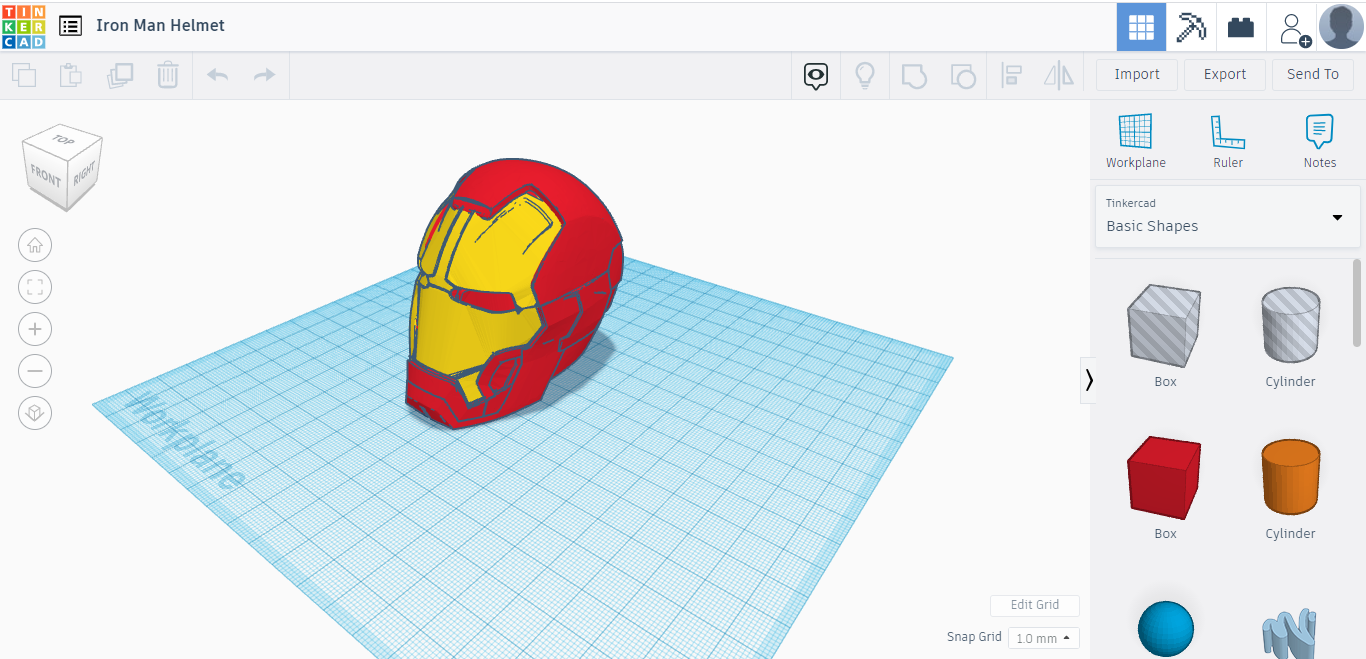
Task: Click the Home view button
Action: pos(35,245)
